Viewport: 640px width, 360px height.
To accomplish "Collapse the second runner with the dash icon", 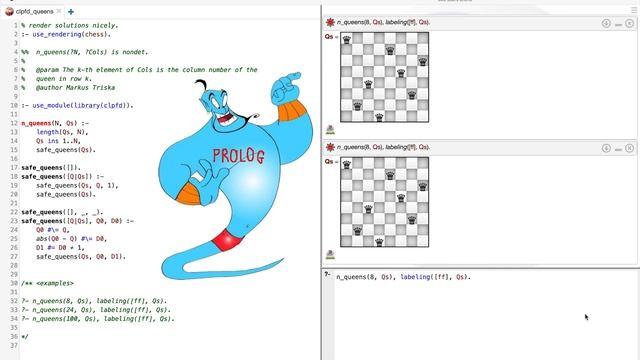I will 618,149.
